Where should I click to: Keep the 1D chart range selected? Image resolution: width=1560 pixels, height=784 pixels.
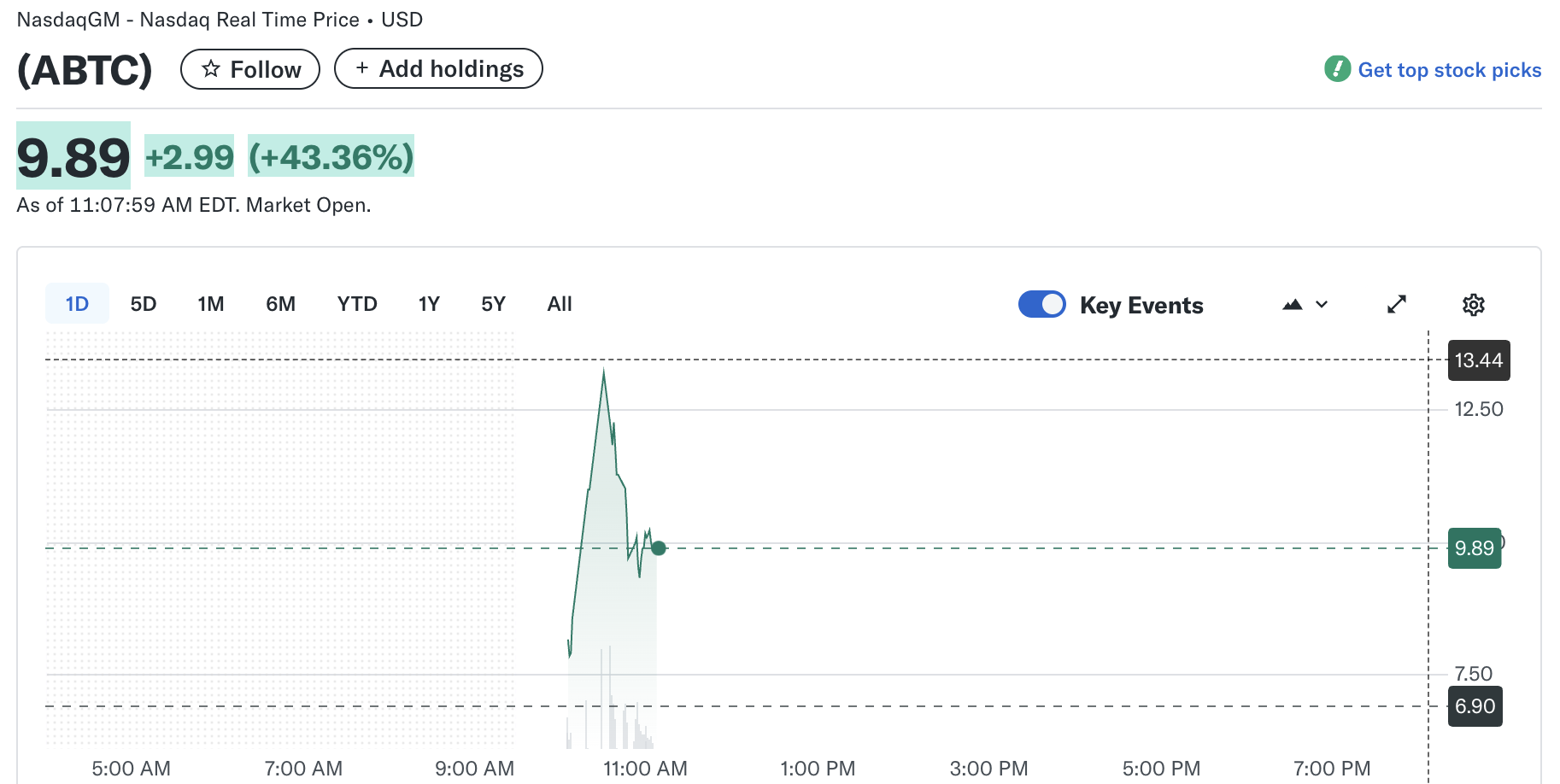76,303
